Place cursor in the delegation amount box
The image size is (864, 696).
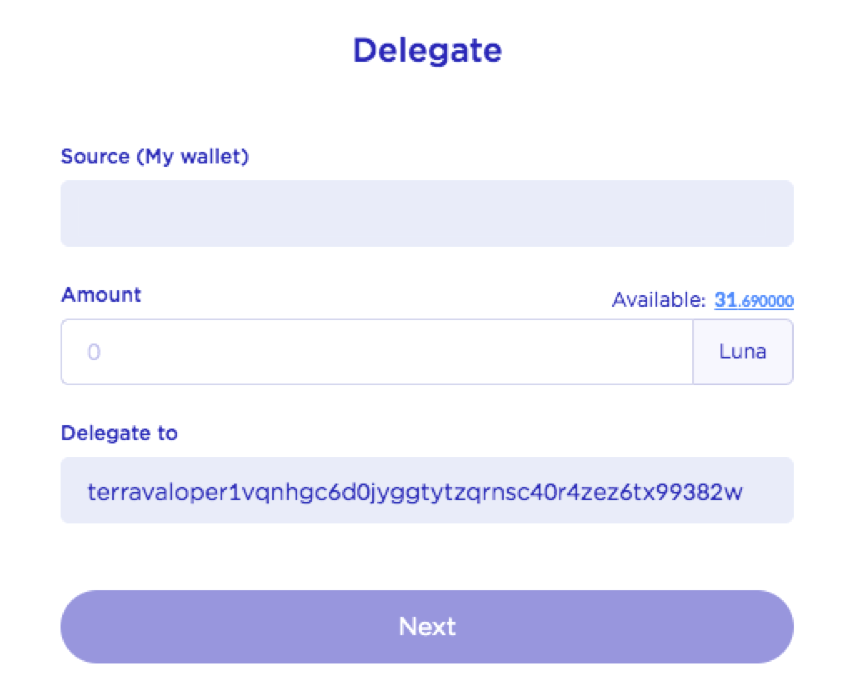[377, 352]
